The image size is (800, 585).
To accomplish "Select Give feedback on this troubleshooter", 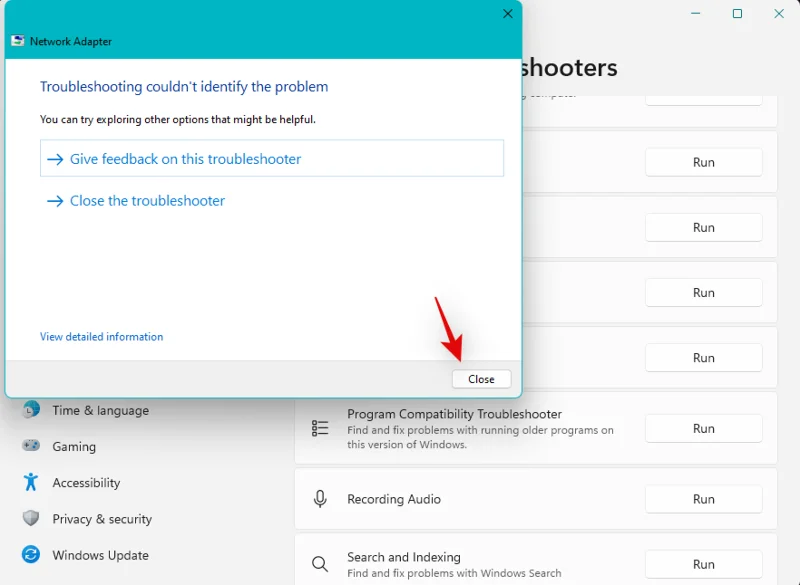I will [x=185, y=159].
